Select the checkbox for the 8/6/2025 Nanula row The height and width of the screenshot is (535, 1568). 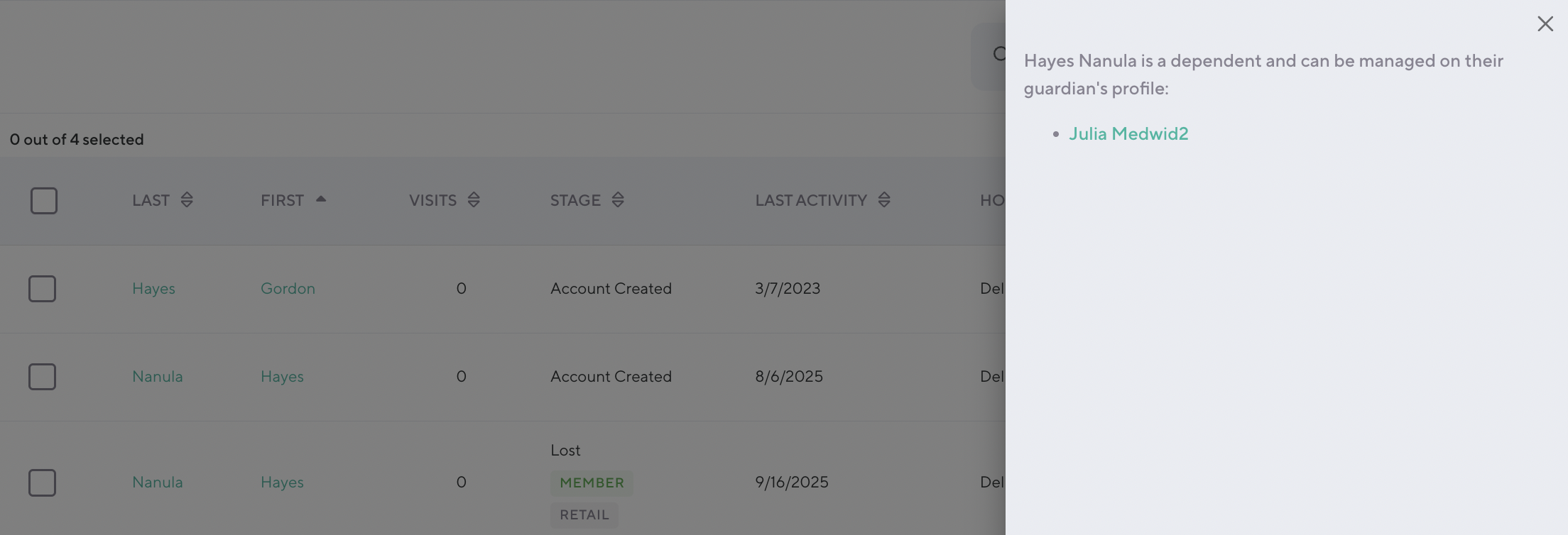43,377
